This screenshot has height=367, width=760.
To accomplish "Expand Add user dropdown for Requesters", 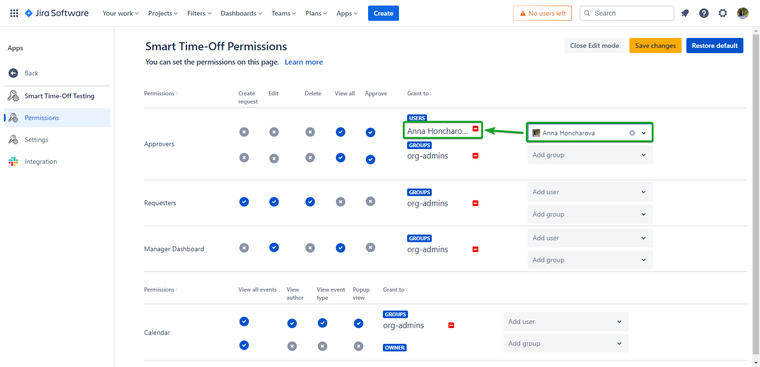I will point(590,192).
